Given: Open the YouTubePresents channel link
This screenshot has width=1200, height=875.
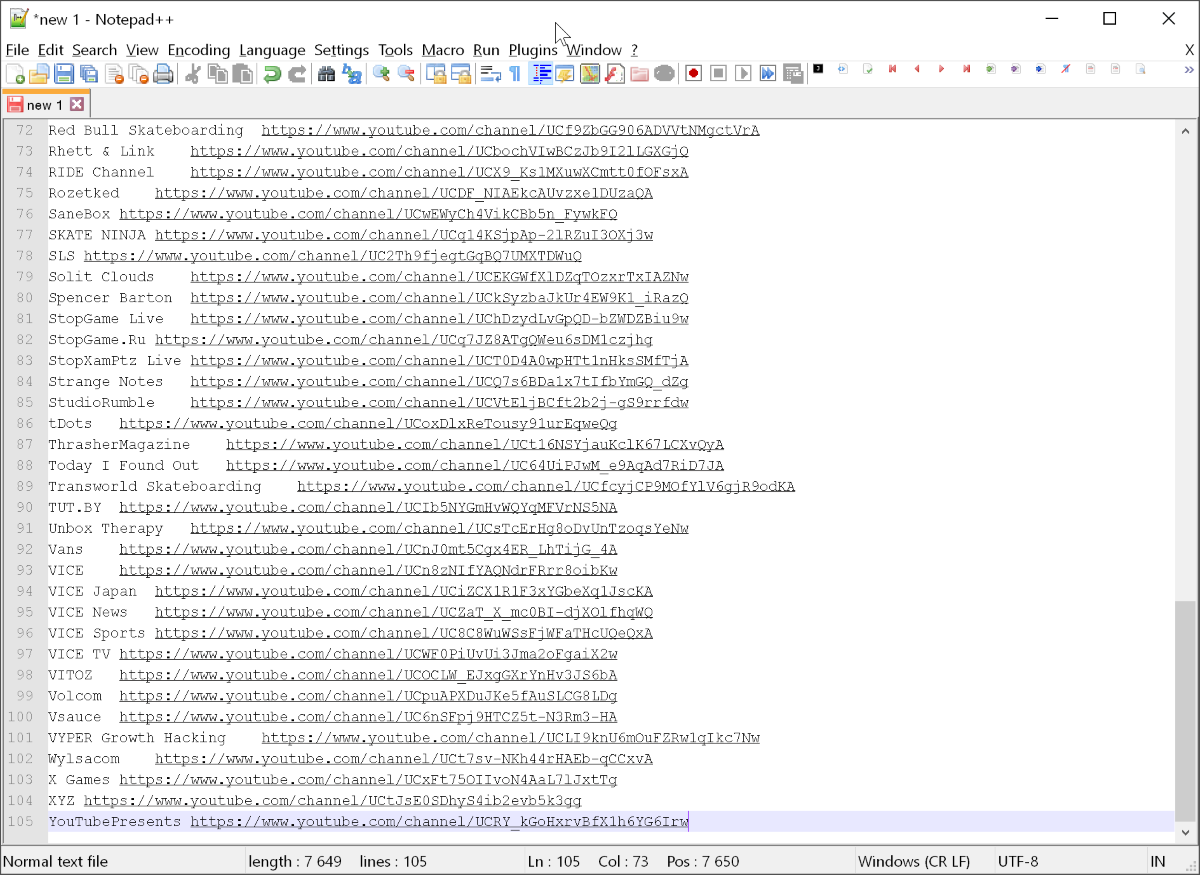Looking at the screenshot, I should (x=440, y=822).
